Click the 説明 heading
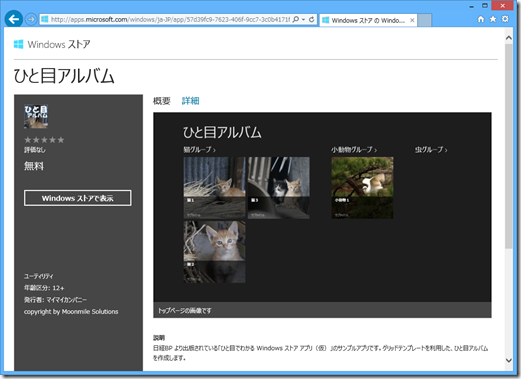Viewport: 521px width, 379px height. pyautogui.click(x=159, y=338)
